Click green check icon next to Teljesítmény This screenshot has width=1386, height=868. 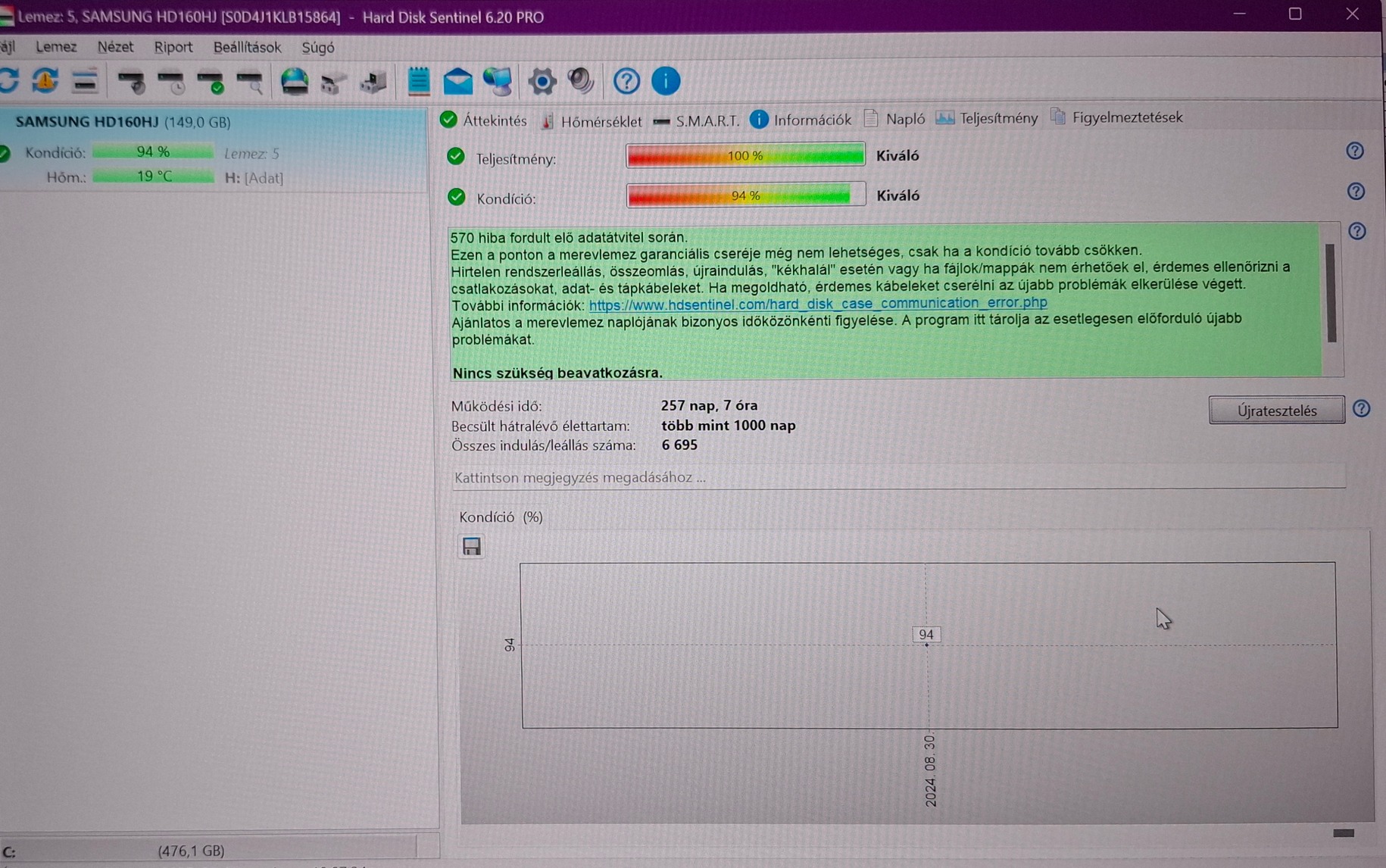tap(456, 156)
